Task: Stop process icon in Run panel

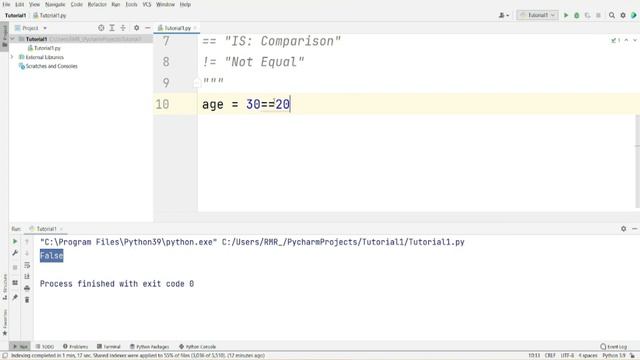Action: (15, 267)
